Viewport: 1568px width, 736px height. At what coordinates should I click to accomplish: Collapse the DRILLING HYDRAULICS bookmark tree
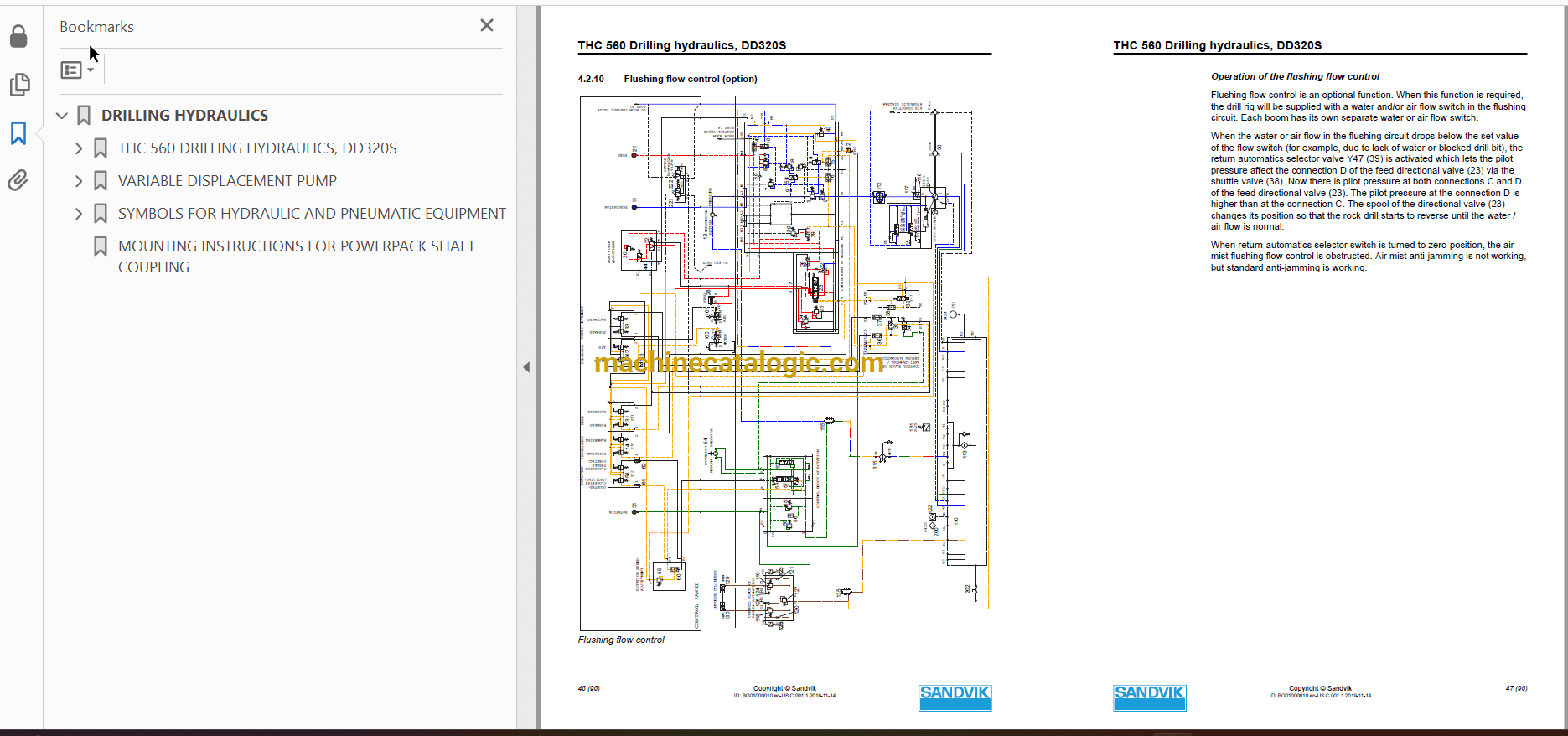(62, 116)
